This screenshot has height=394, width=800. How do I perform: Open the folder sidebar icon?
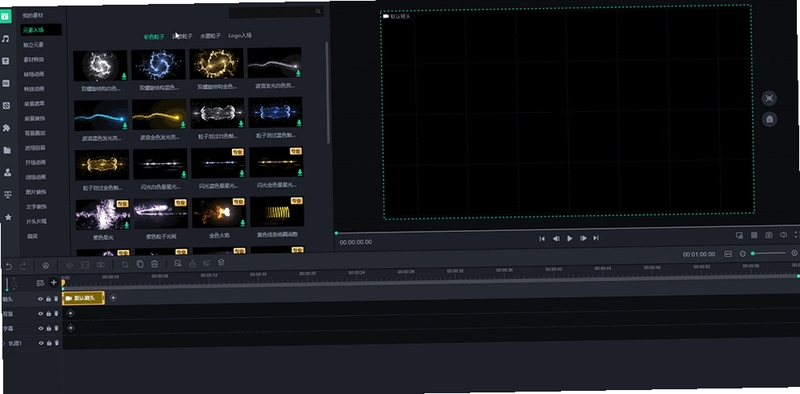click(x=7, y=150)
